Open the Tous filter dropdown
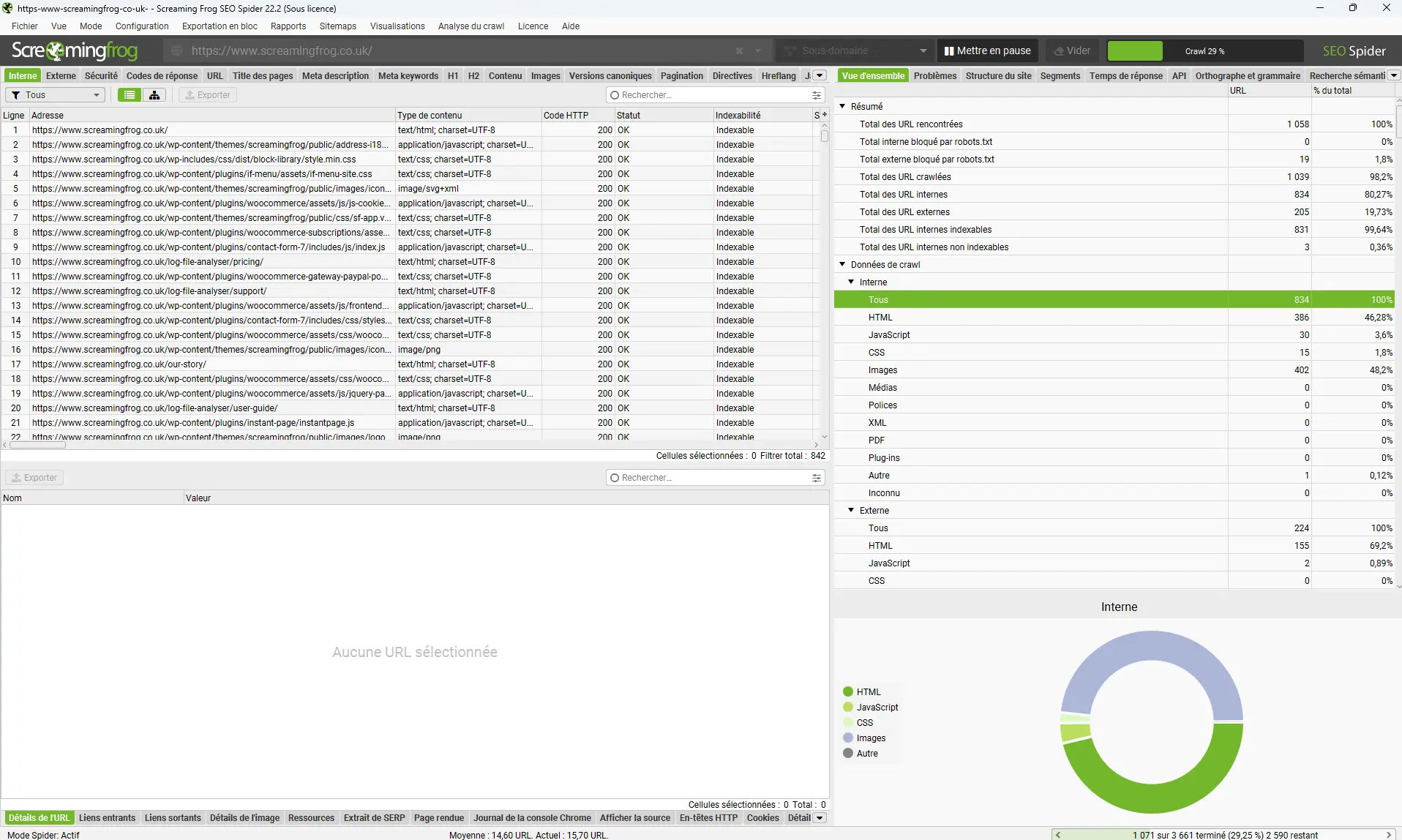 (56, 95)
